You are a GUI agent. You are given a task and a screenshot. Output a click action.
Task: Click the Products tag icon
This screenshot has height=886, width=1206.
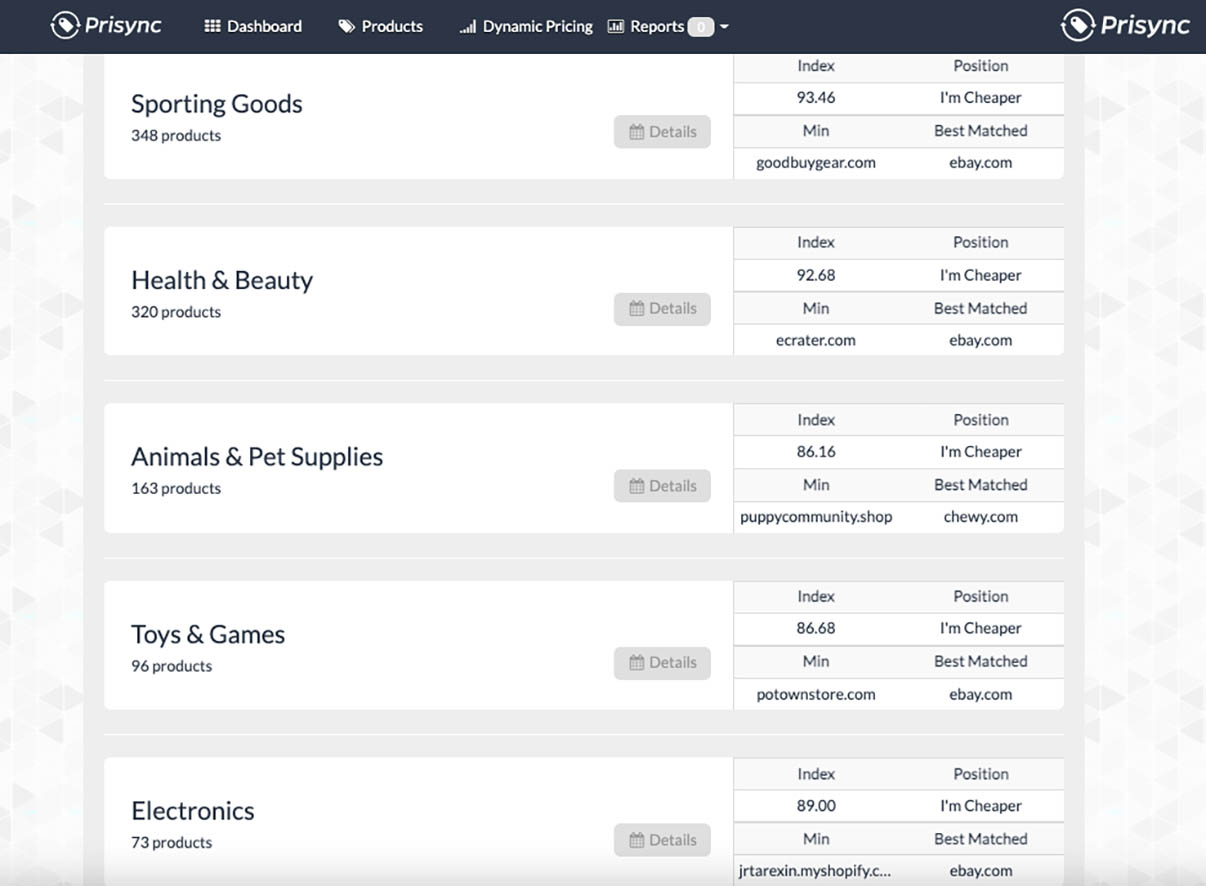(347, 27)
